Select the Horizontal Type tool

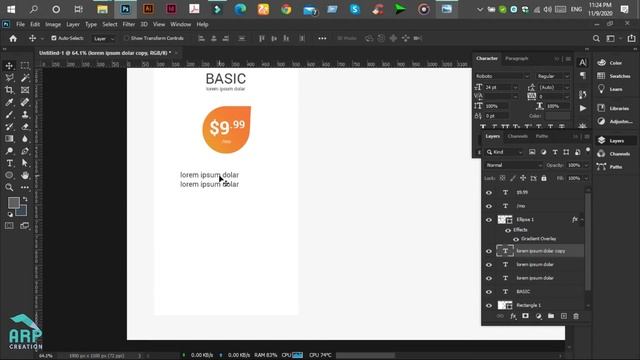click(x=9, y=163)
